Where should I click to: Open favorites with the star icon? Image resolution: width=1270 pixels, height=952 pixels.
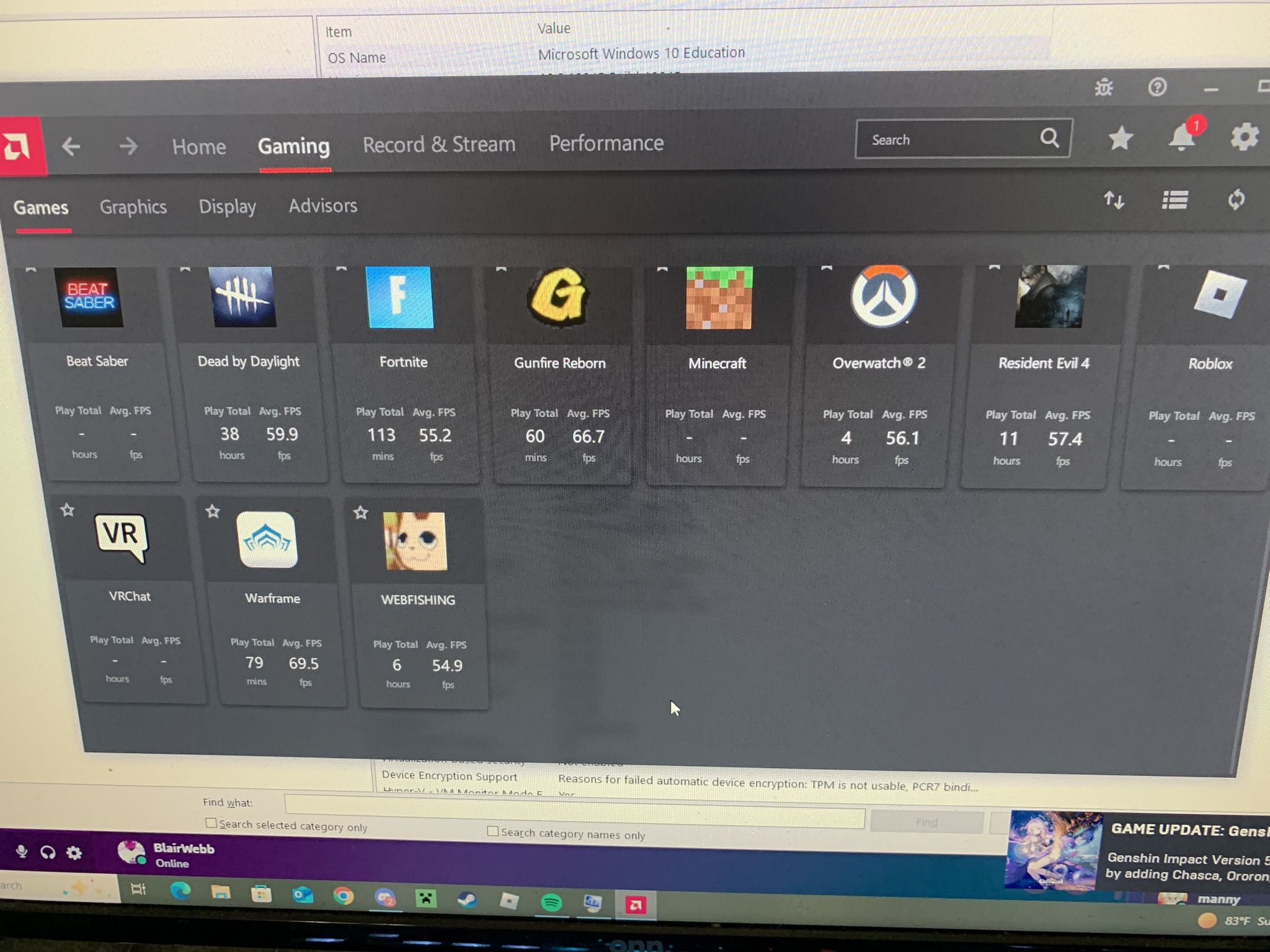1120,138
